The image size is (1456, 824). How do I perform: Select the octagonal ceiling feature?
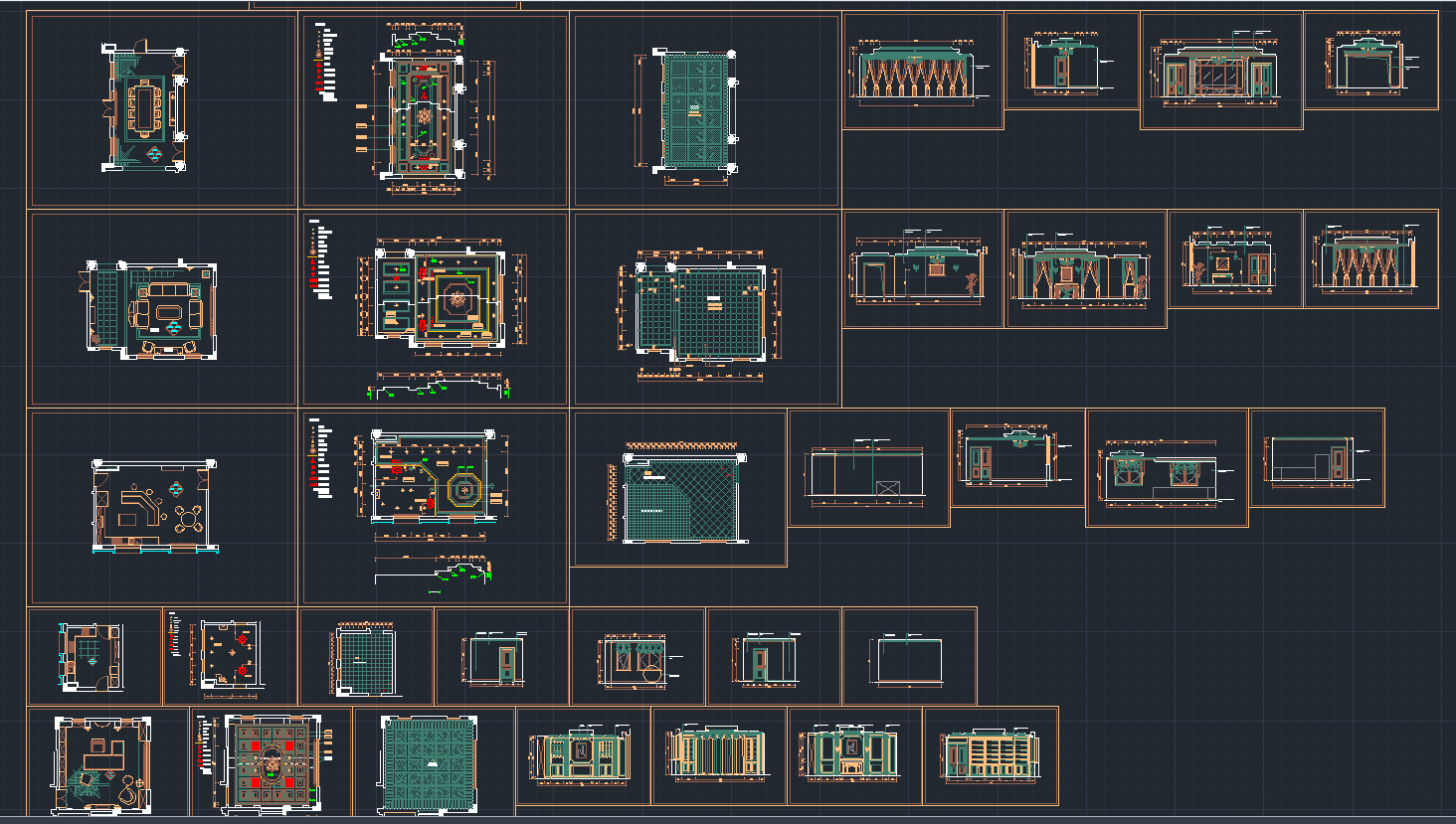click(463, 491)
